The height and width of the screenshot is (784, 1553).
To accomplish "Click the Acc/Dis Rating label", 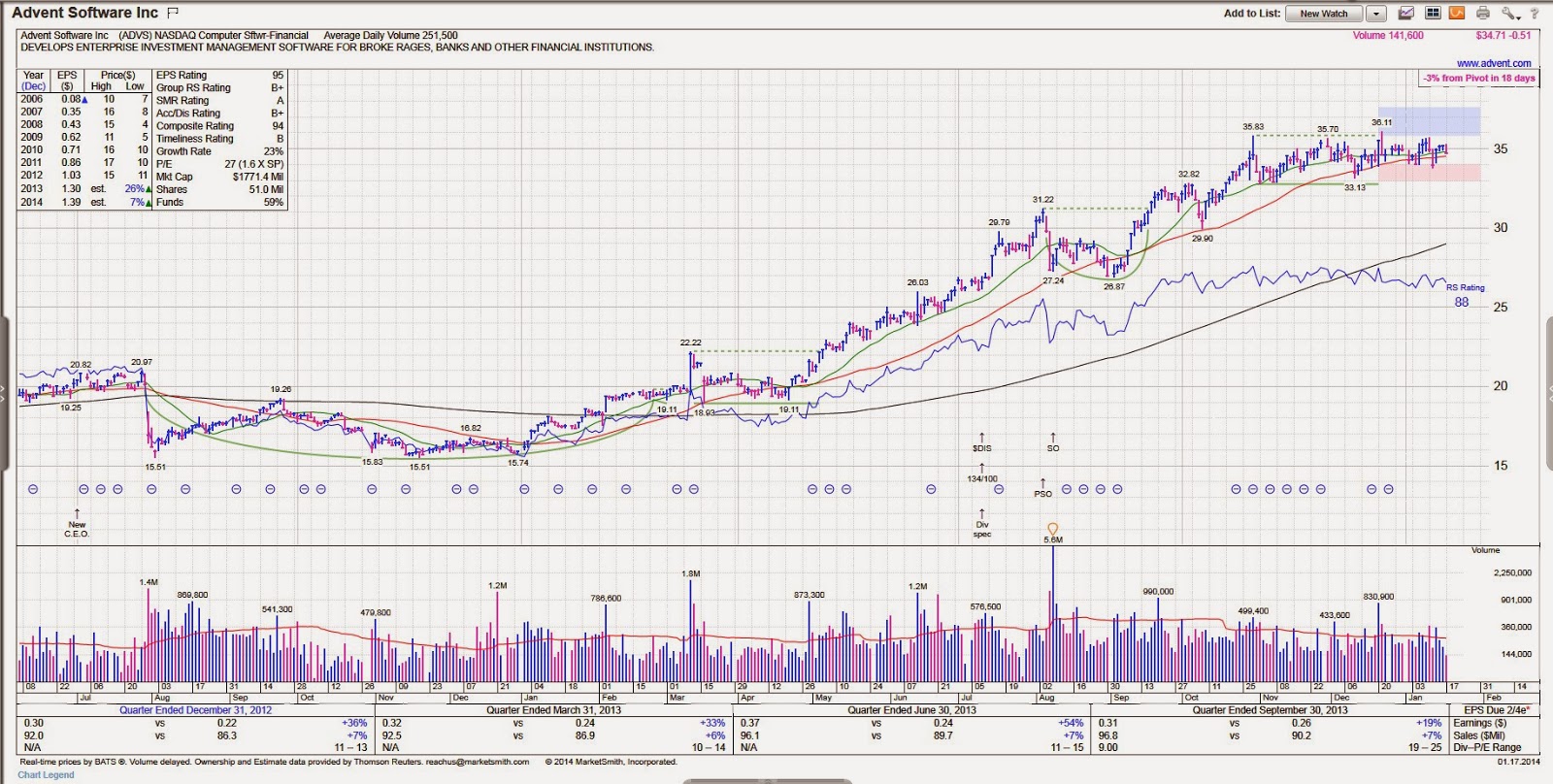I will tap(188, 114).
